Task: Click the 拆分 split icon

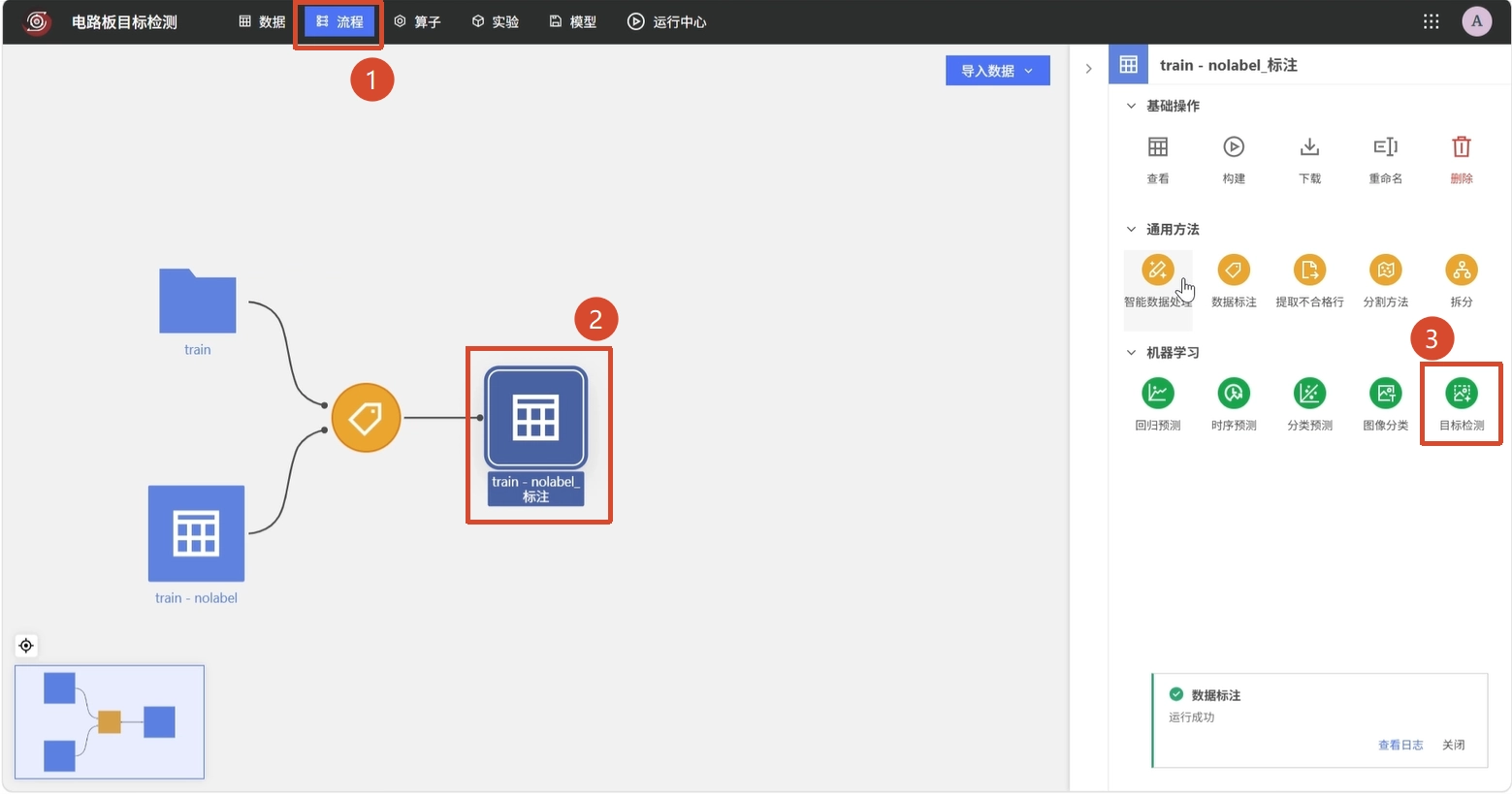Action: (1462, 270)
